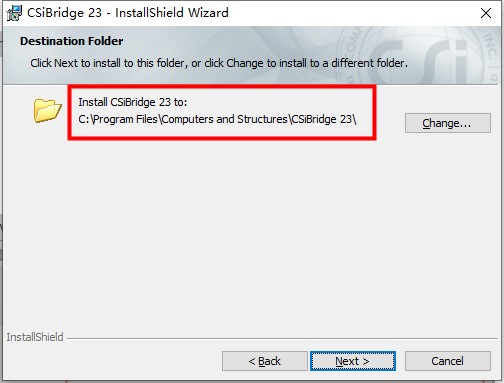
Task: Click the C:\Program Files install path text
Action: pyautogui.click(x=217, y=119)
